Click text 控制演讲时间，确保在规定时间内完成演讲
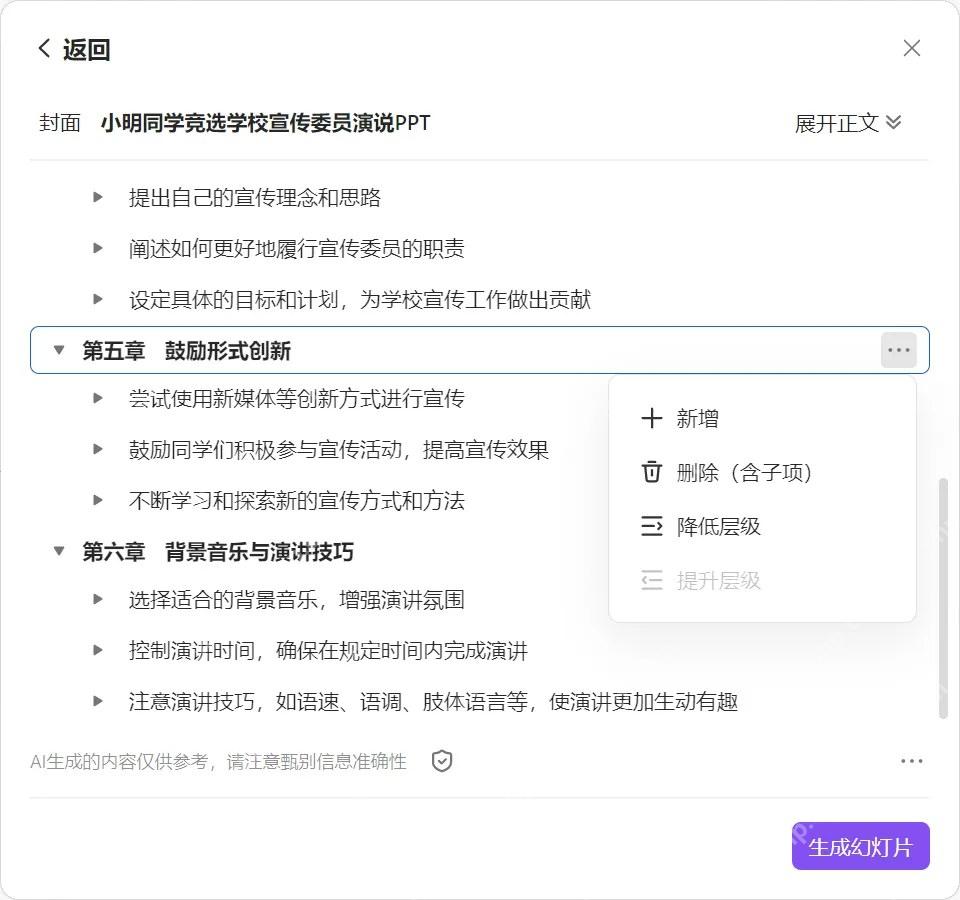 (x=328, y=650)
